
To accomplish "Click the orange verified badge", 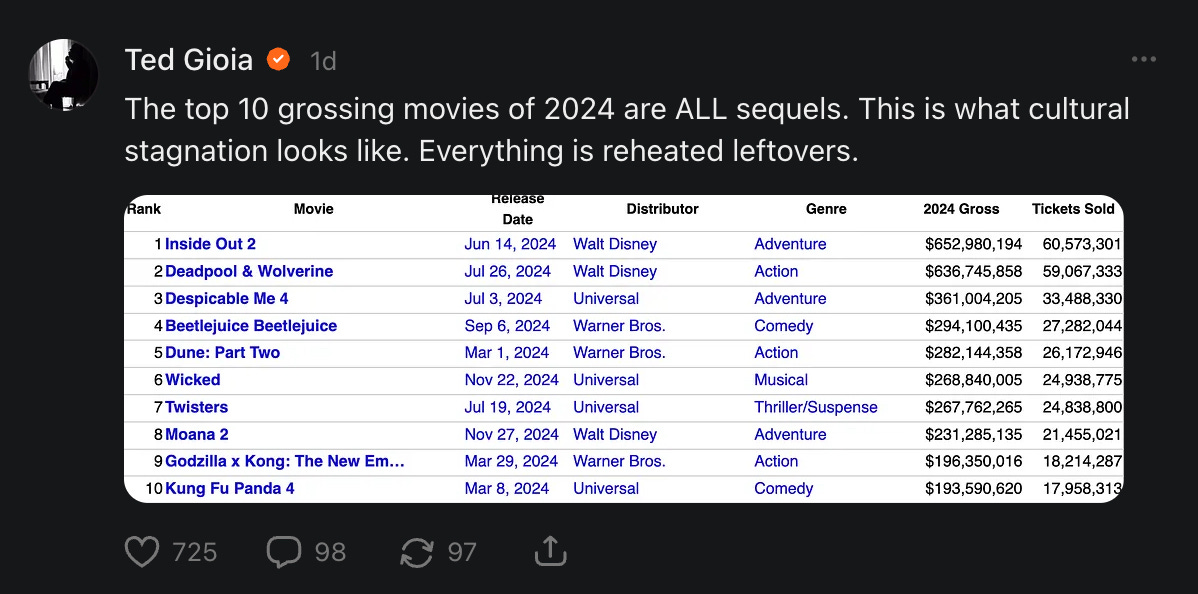I will (x=278, y=59).
